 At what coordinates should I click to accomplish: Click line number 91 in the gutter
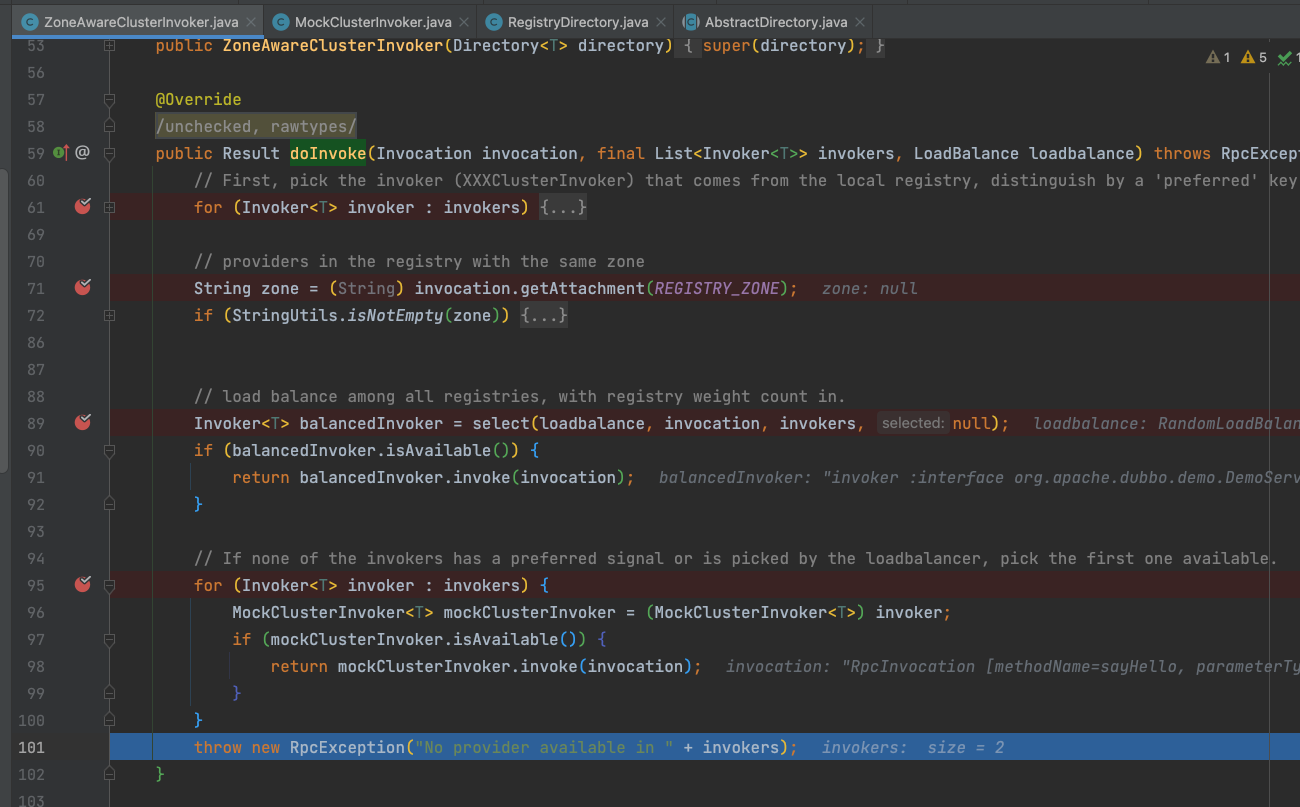point(35,477)
